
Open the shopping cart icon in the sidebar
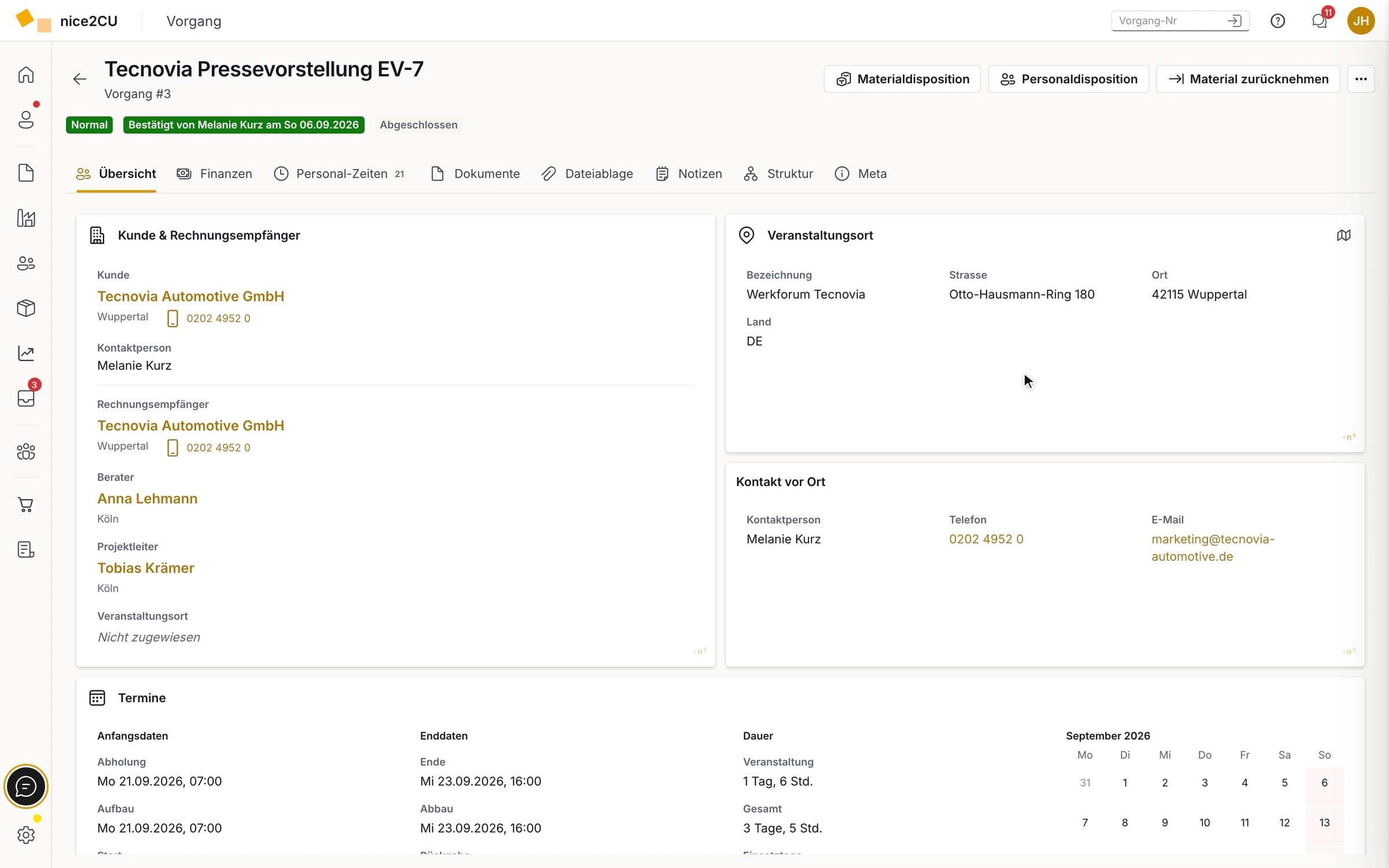coord(26,505)
